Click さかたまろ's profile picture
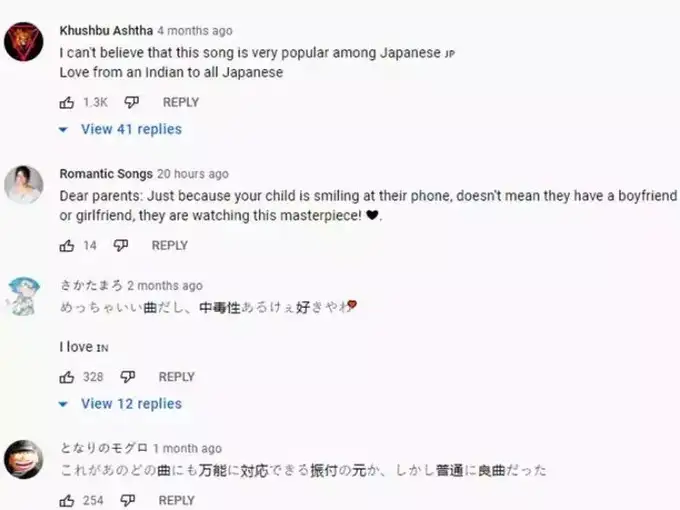Image resolution: width=680 pixels, height=510 pixels. tap(24, 296)
